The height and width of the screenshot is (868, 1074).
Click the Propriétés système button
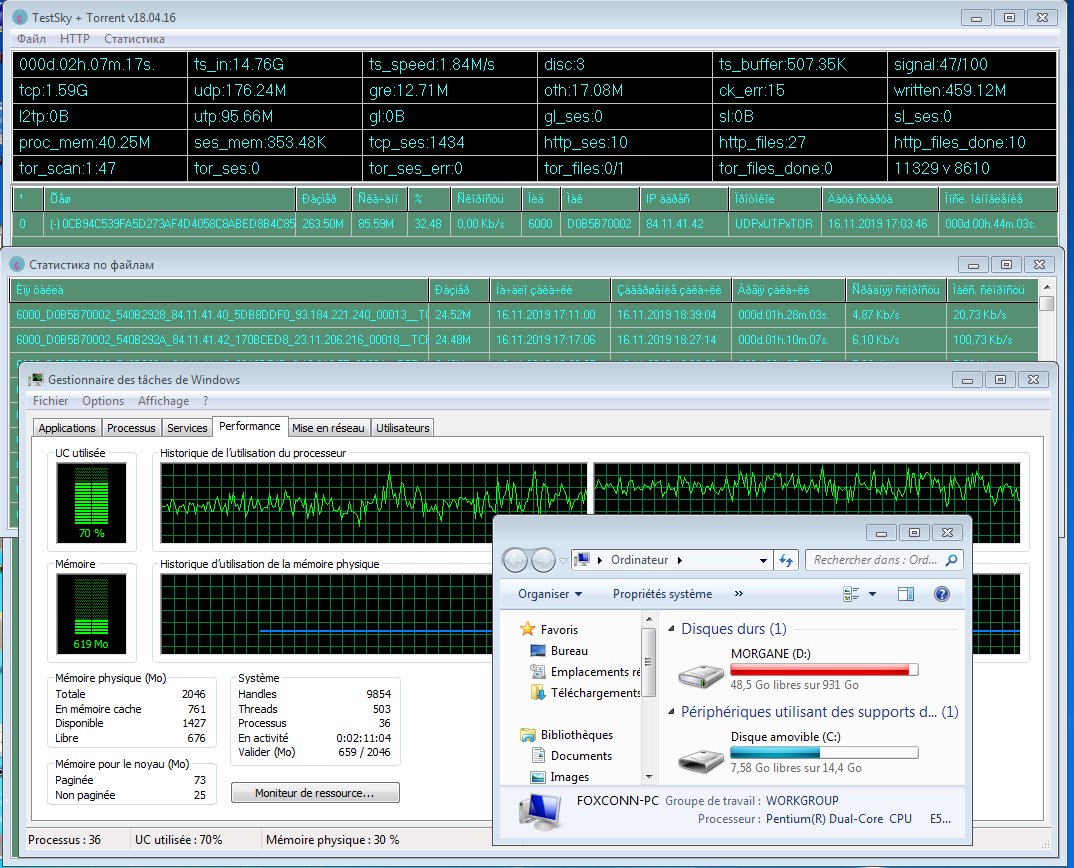662,594
